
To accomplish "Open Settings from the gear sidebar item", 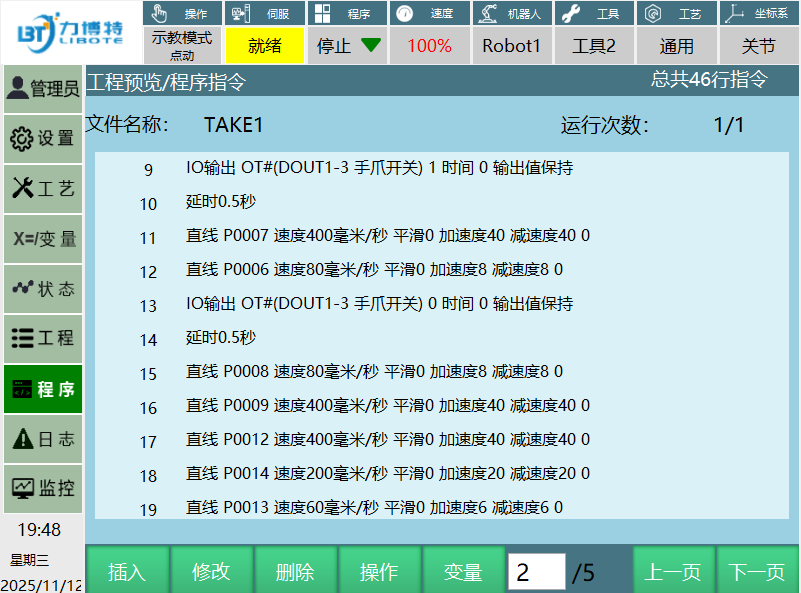I will pos(42,139).
